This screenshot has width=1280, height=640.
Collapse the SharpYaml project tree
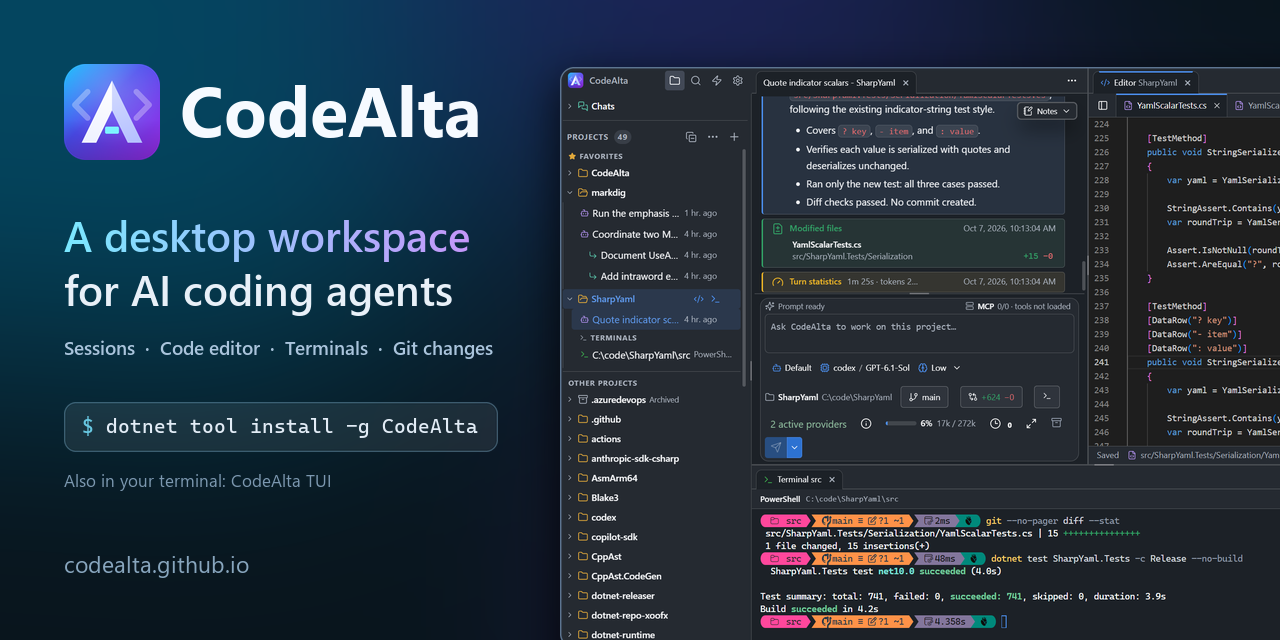(571, 299)
